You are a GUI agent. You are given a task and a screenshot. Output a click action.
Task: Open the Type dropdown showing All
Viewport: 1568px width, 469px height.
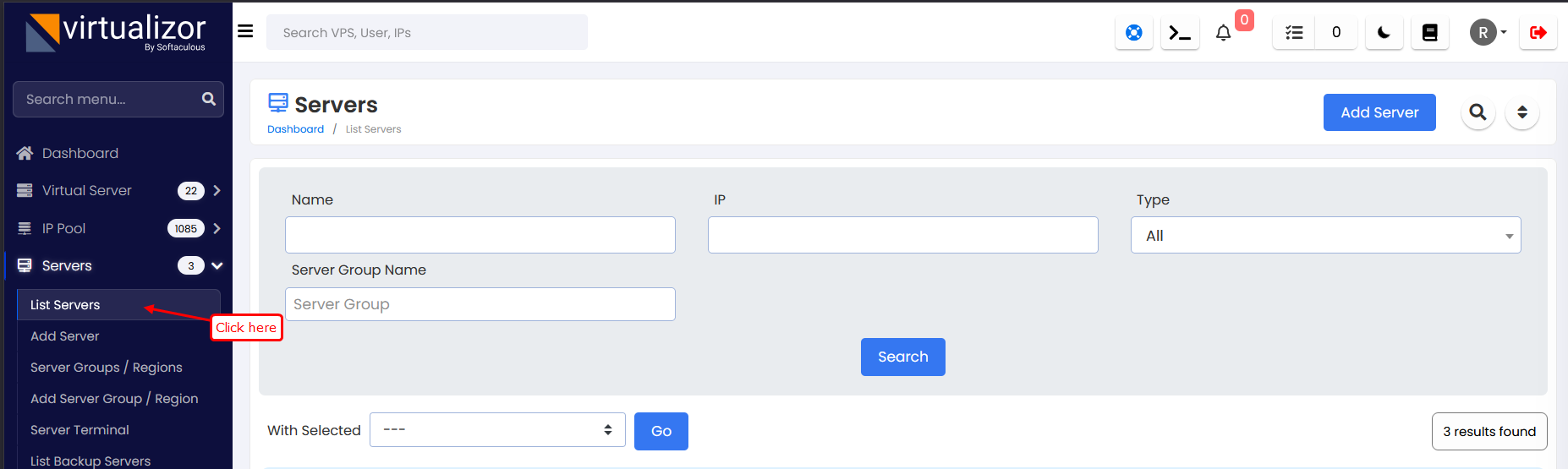tap(1325, 236)
